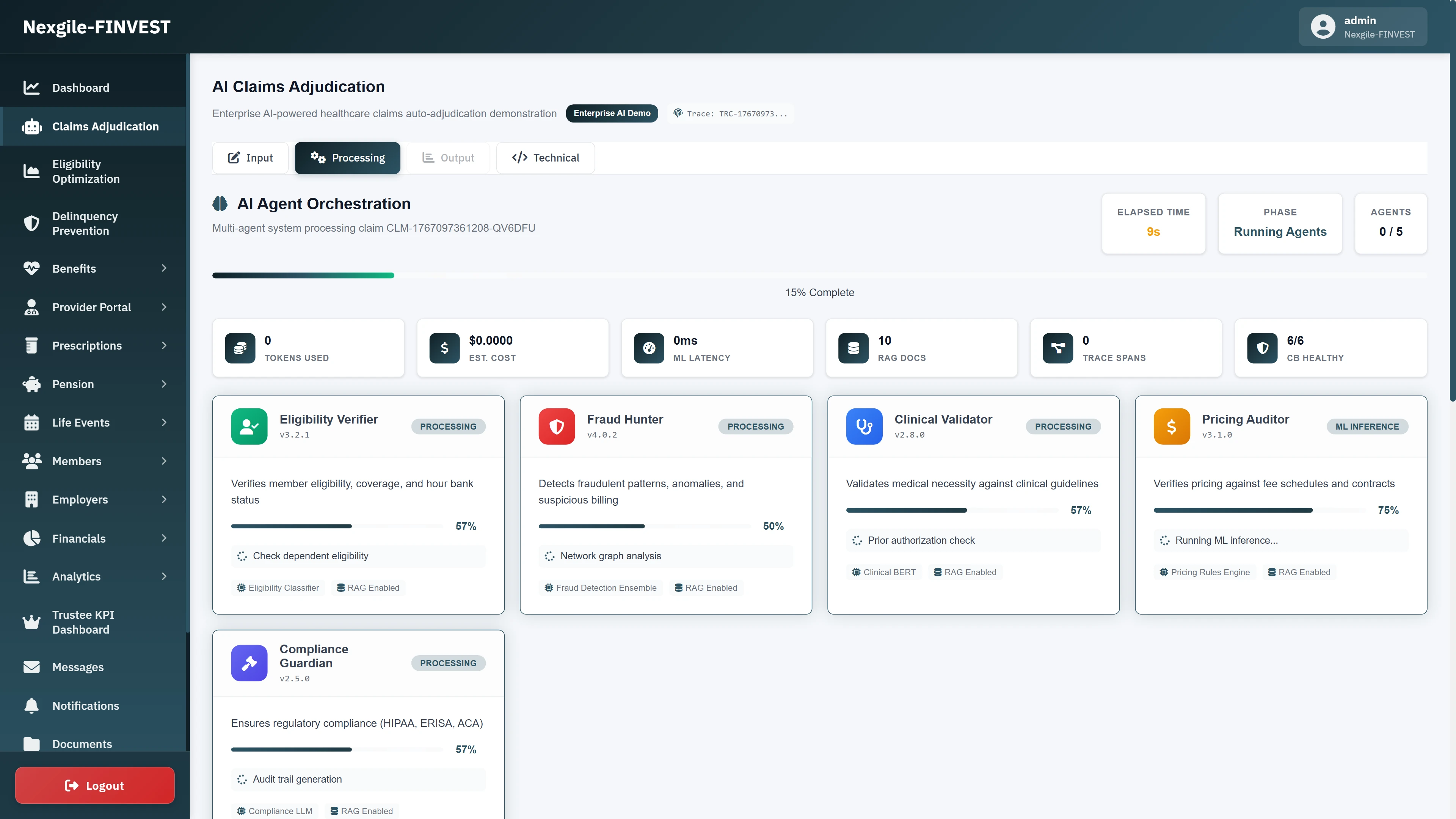Click the Pricing Auditor dollar icon
This screenshot has width=1456, height=819.
pos(1171,426)
